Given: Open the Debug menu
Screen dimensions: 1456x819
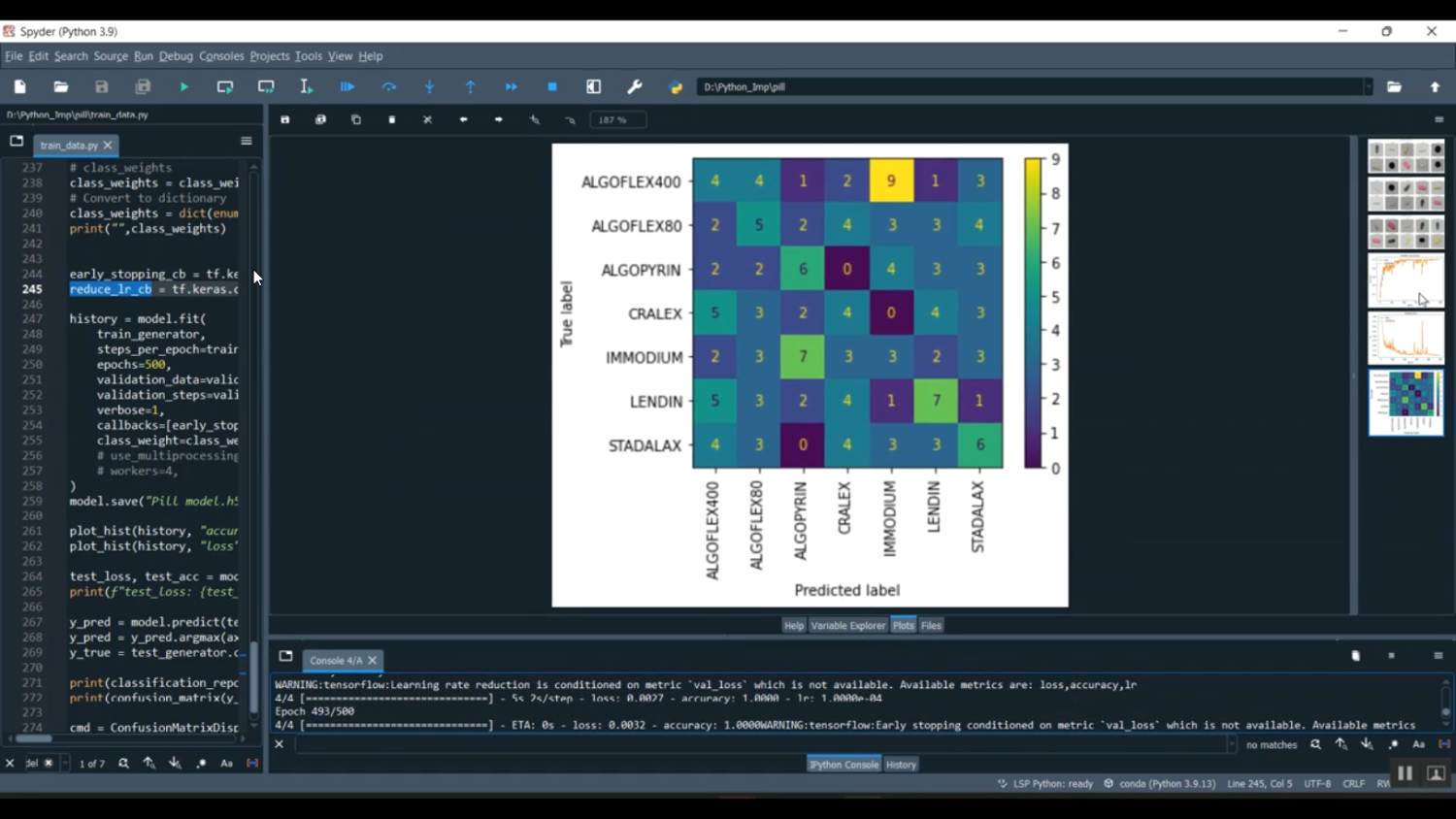Looking at the screenshot, I should pyautogui.click(x=176, y=56).
